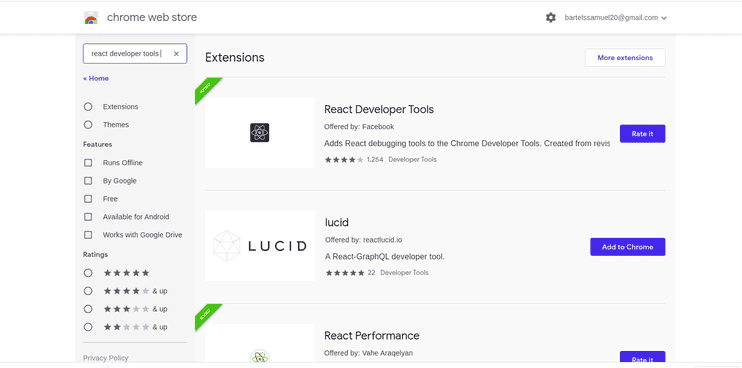This screenshot has height=368, width=742.
Task: Open the LUCID logo thumbnail
Action: click(260, 246)
